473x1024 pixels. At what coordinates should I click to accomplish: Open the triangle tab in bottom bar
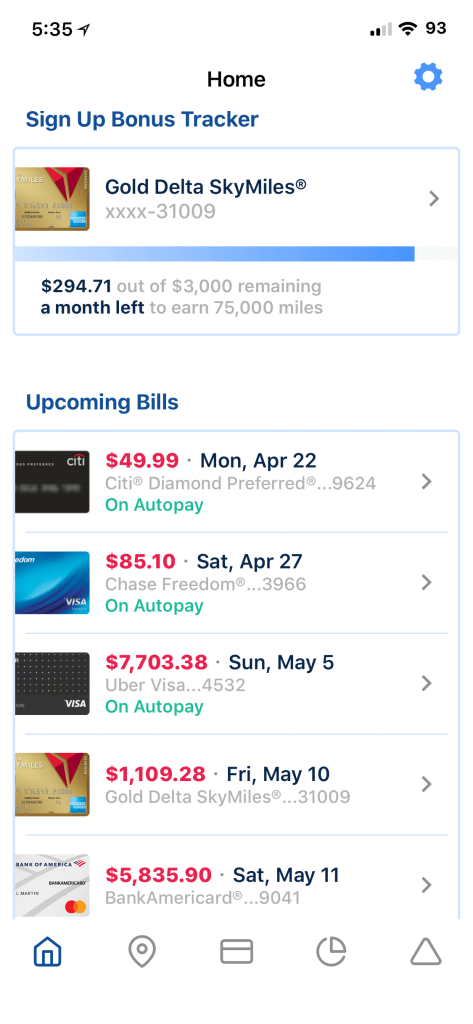click(426, 952)
